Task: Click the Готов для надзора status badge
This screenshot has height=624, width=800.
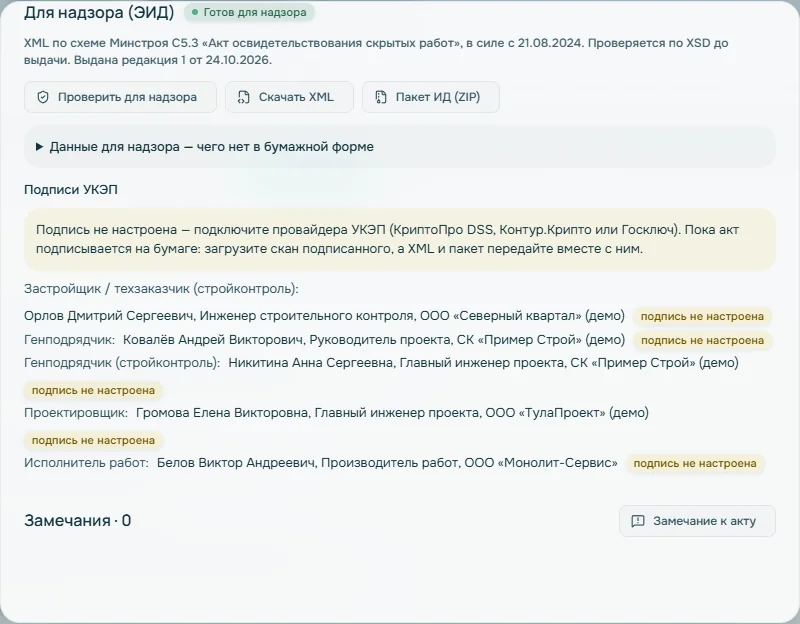Action: 249,12
